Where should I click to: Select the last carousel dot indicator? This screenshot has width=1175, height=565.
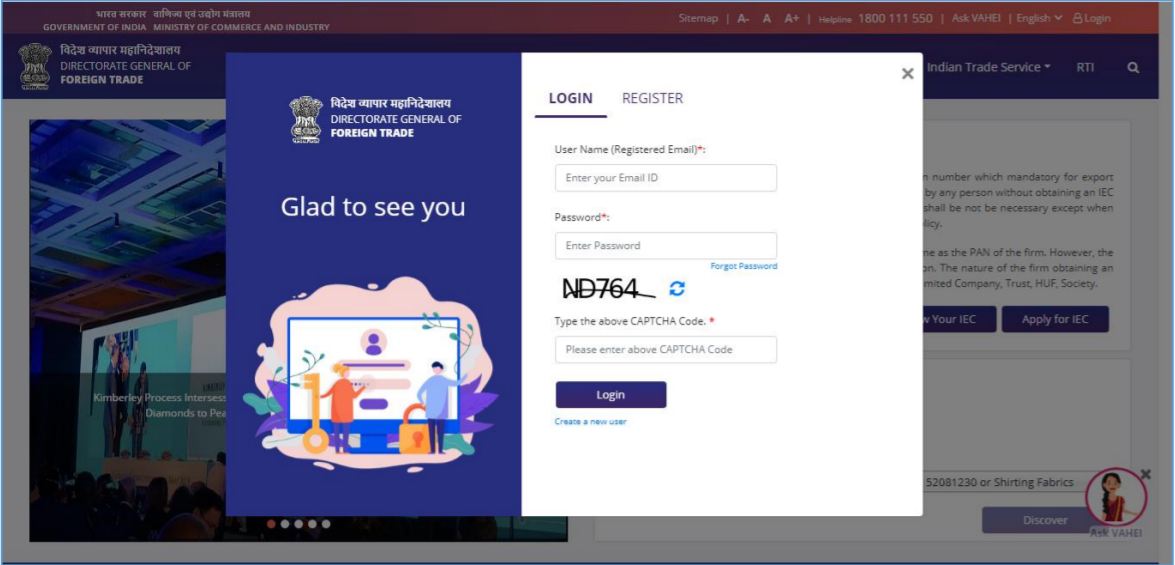point(326,524)
